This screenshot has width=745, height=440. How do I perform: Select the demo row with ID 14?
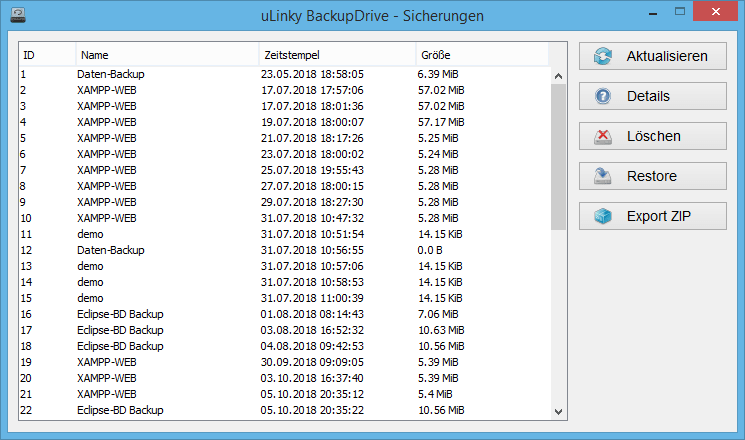point(284,282)
